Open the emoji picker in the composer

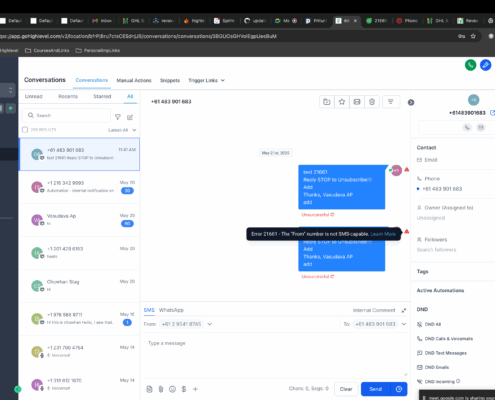coord(172,389)
